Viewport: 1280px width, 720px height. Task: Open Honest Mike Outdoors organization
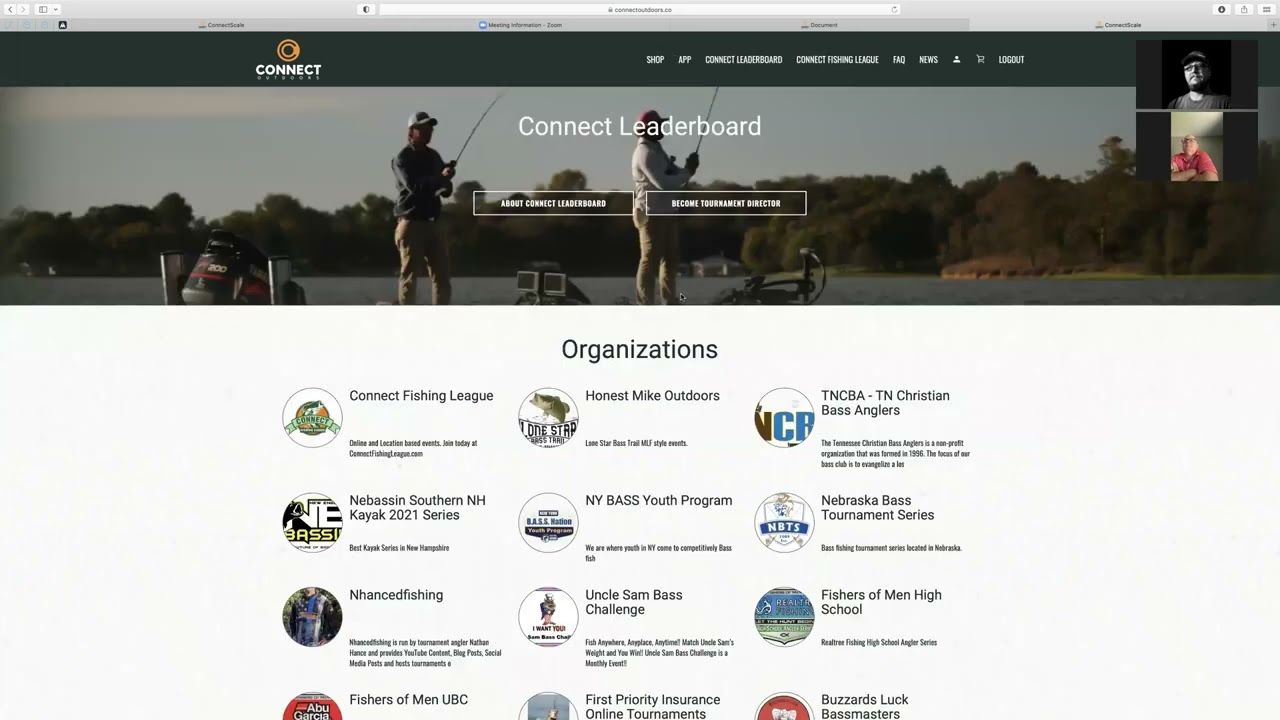coord(652,396)
